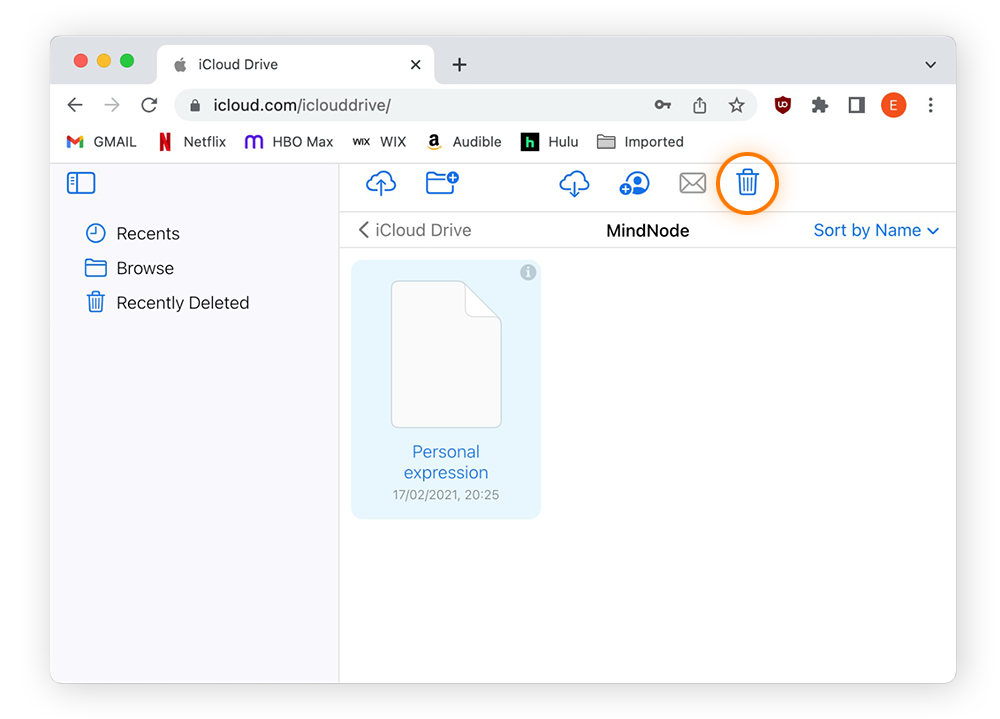Image resolution: width=1000 pixels, height=719 pixels.
Task: Click the MindNode folder title
Action: pyautogui.click(x=647, y=230)
